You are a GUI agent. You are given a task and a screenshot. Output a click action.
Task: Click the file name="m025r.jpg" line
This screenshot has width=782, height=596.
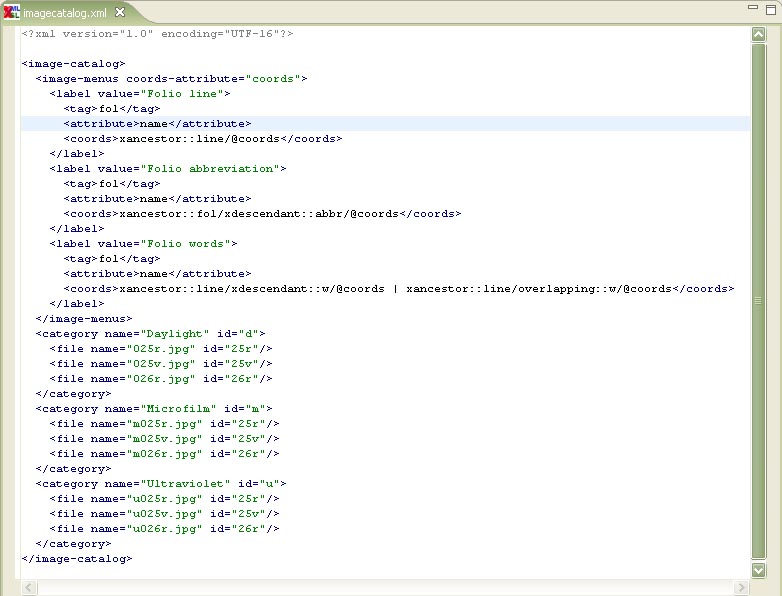click(164, 423)
